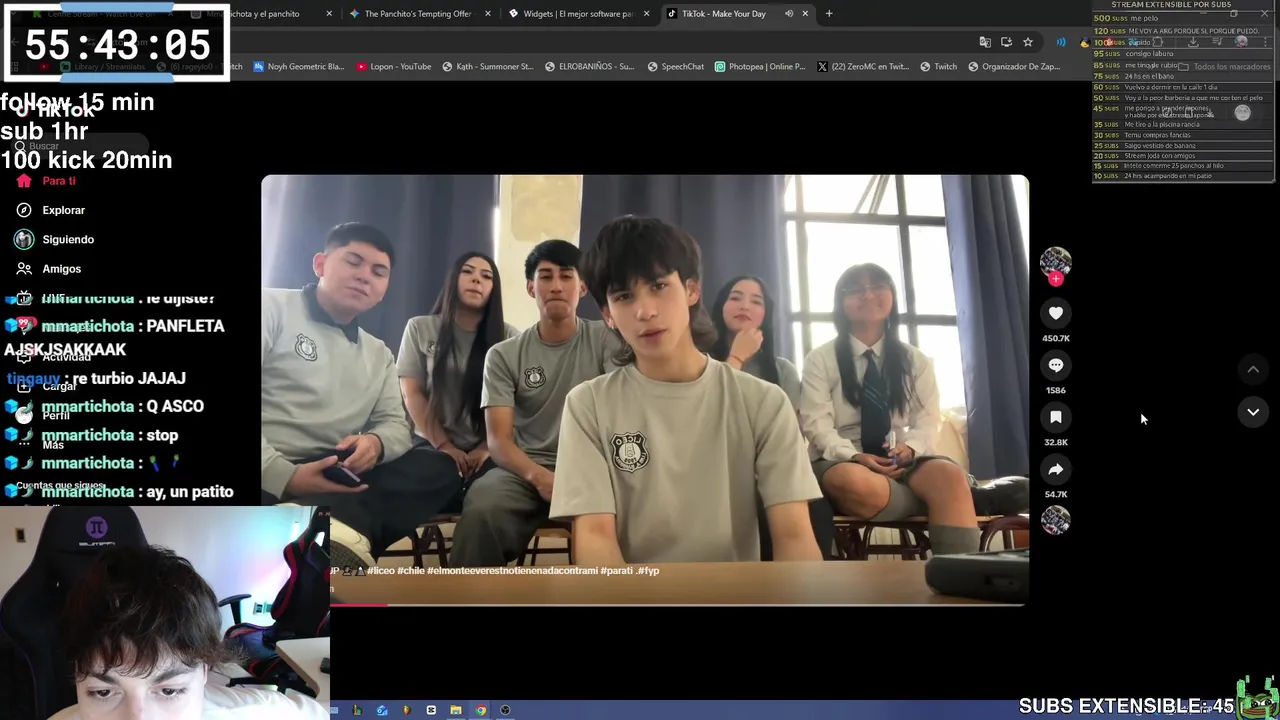The image size is (1280, 720).
Task: Open ELROBANIÑOS bookmark
Action: (x=589, y=67)
